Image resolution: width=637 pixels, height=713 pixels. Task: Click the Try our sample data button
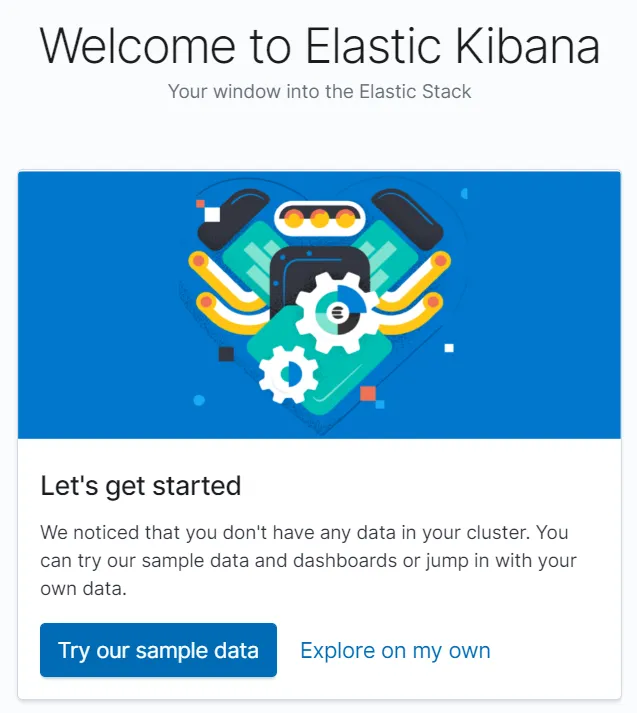click(158, 650)
